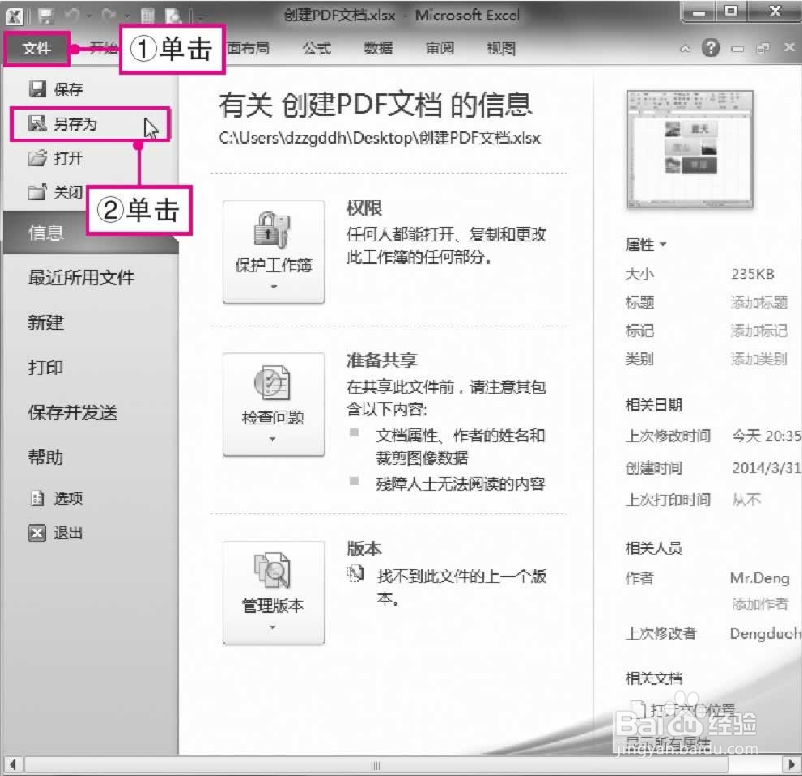
Task: Click the save disk icon beside 保存
Action: click(37, 89)
